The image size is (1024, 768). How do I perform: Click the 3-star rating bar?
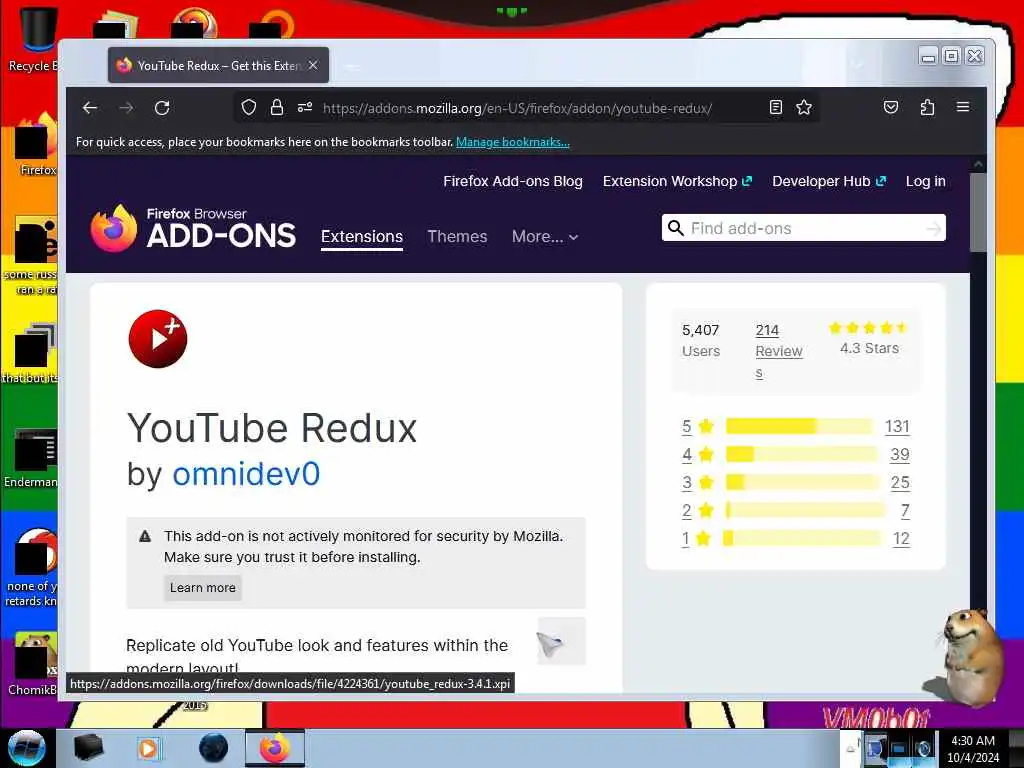[x=802, y=482]
